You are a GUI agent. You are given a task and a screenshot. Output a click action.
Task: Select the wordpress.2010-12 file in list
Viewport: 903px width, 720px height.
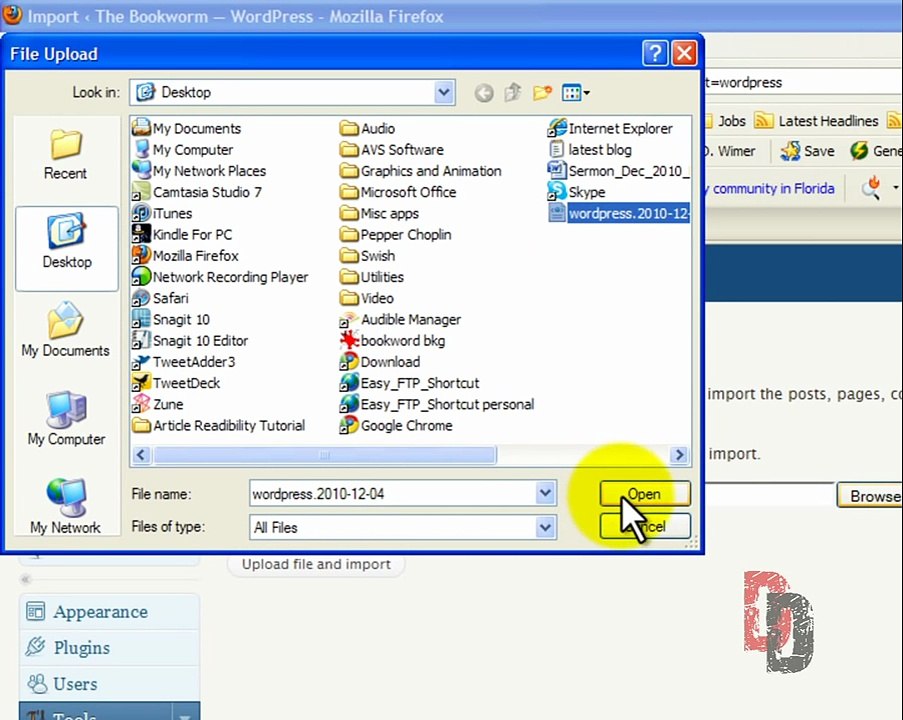click(x=619, y=213)
